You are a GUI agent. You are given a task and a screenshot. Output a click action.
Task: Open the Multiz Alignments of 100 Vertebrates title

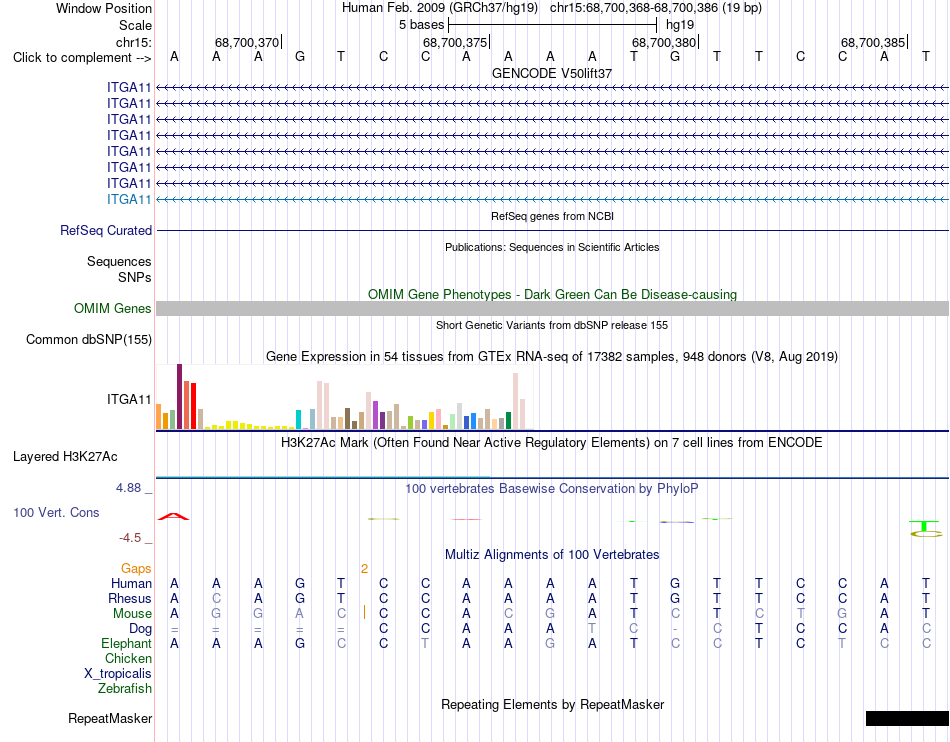point(552,555)
